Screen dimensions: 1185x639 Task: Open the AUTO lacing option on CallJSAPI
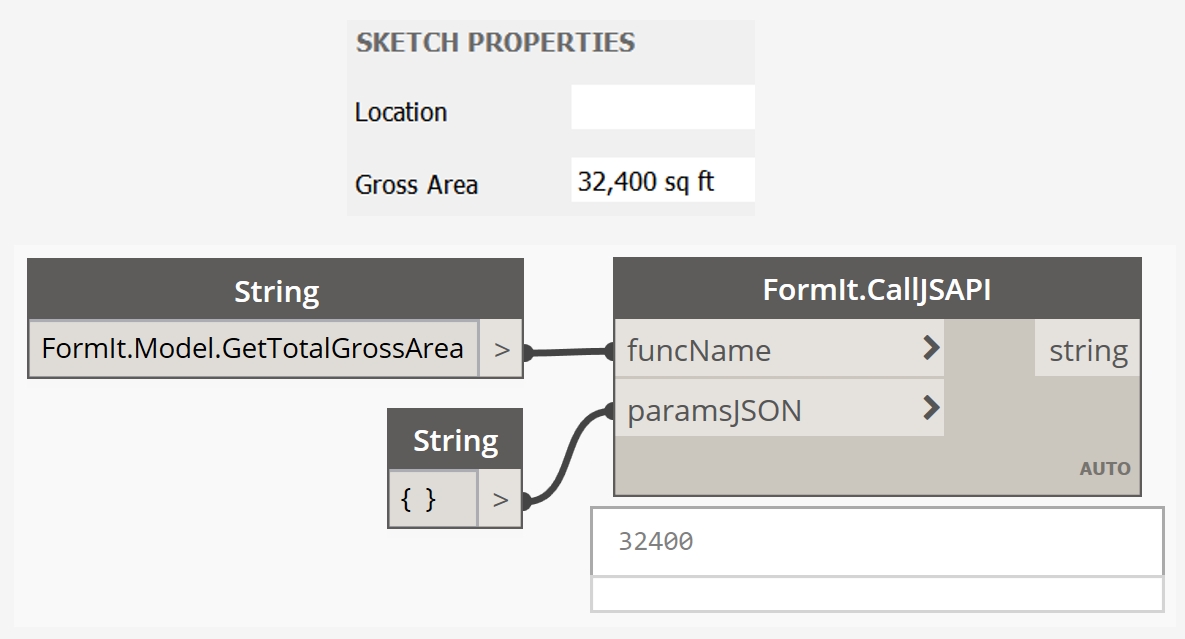click(1105, 468)
